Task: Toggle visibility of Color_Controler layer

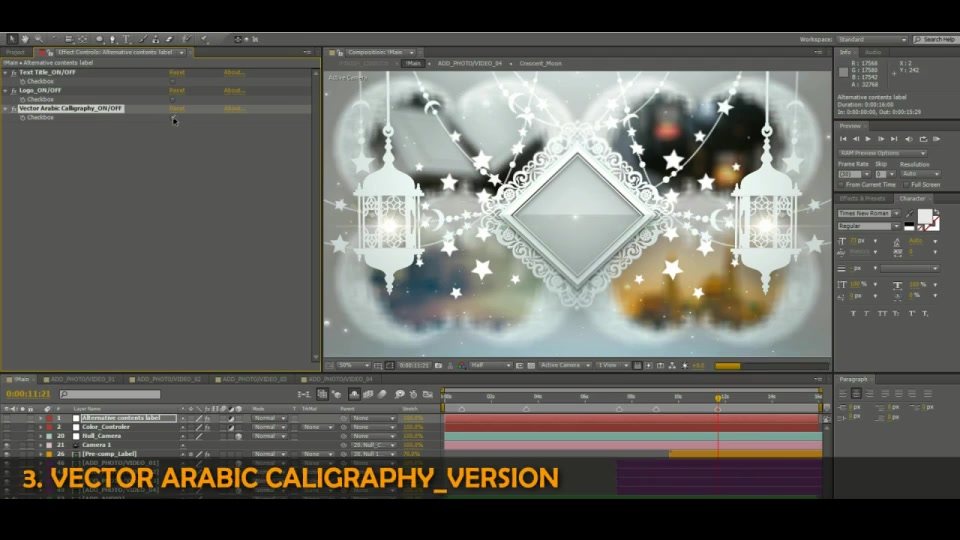Action: tap(7, 427)
